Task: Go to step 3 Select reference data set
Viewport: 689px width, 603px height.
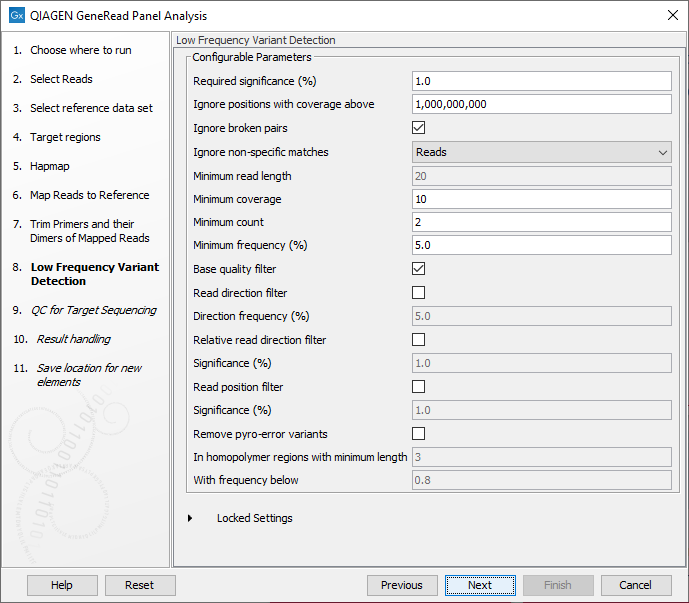Action: (91, 108)
